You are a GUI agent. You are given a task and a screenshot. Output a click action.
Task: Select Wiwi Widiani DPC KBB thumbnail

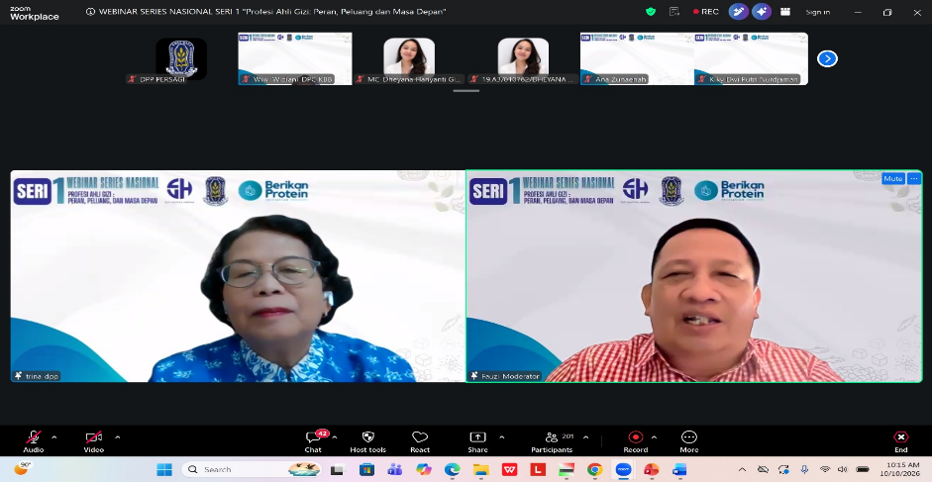[x=295, y=59]
